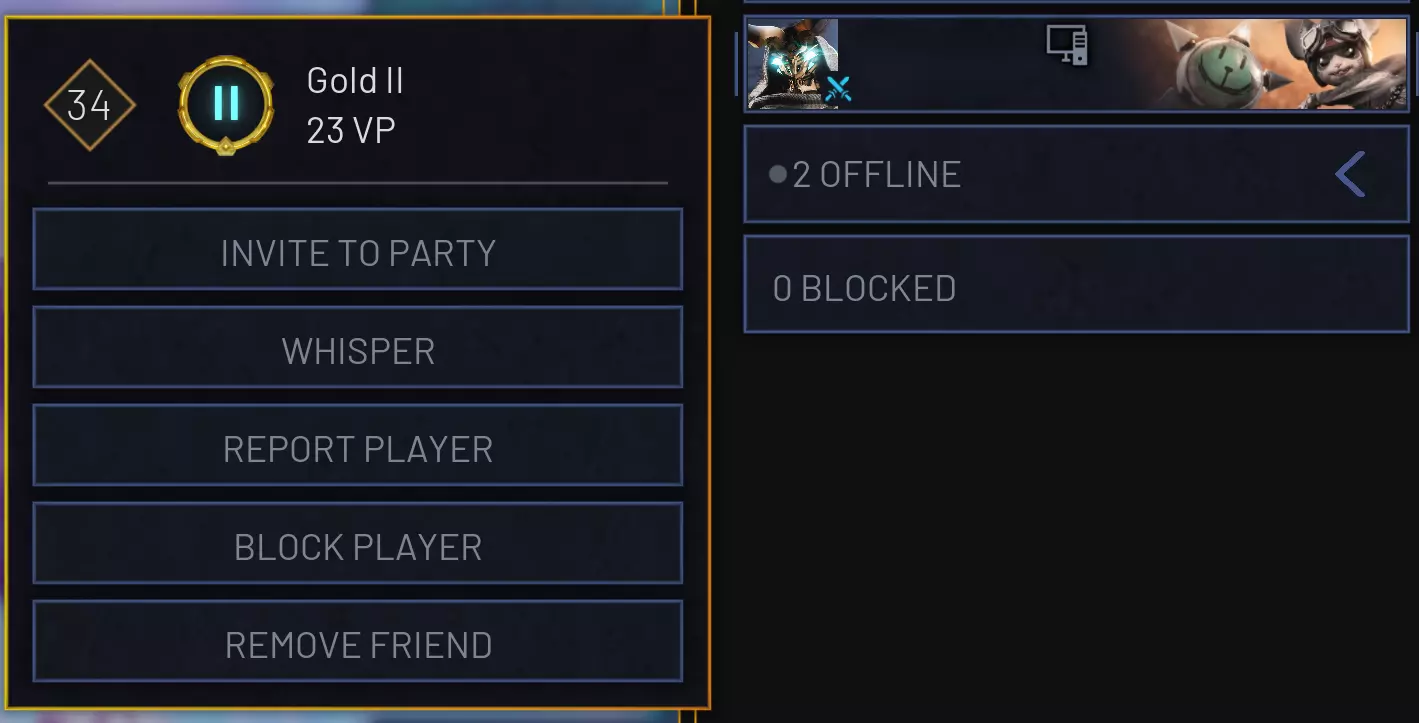Click the PC platform icon
Screen dimensions: 1419x723
click(x=1067, y=45)
